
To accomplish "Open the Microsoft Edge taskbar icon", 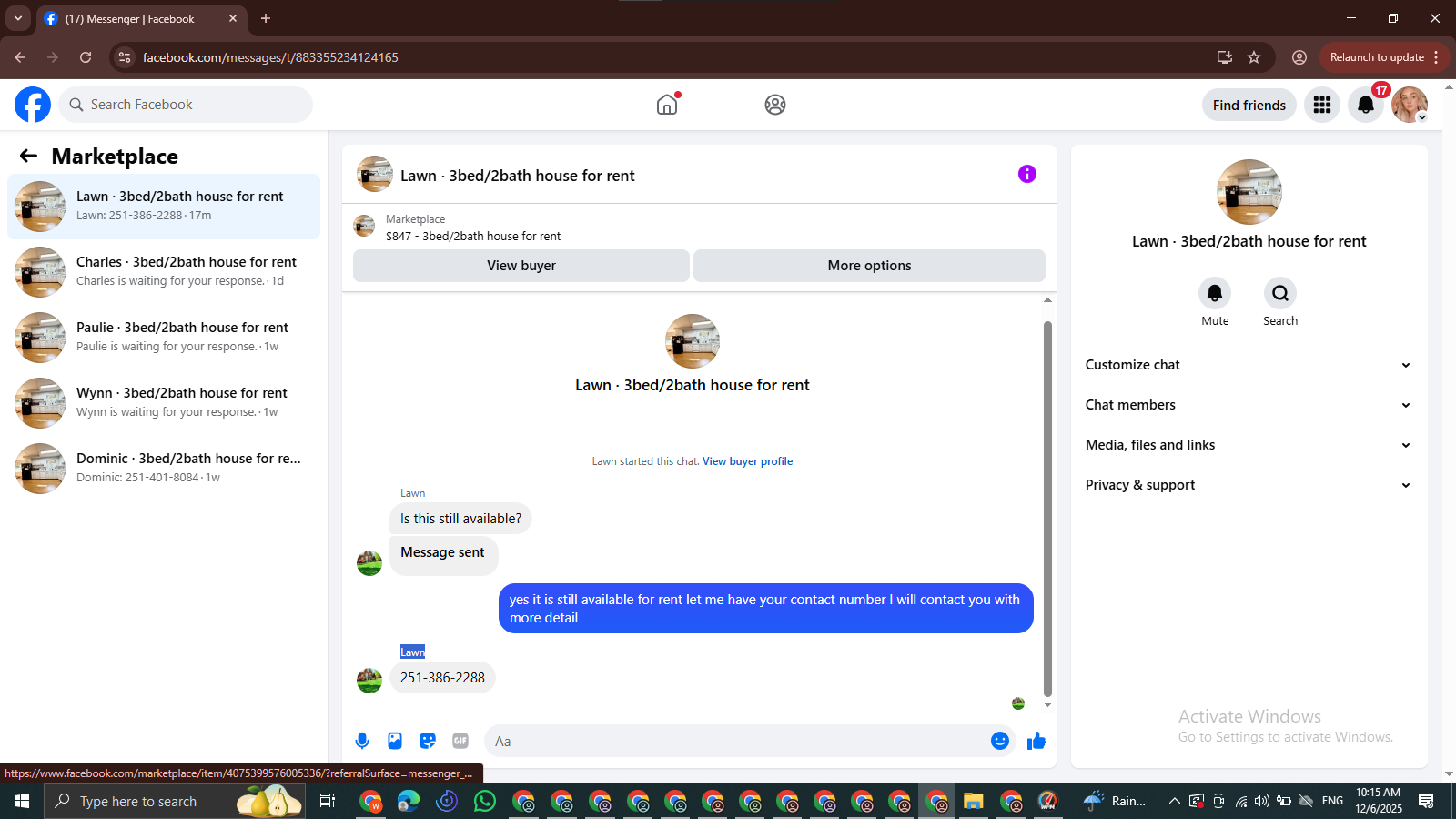I will click(409, 801).
